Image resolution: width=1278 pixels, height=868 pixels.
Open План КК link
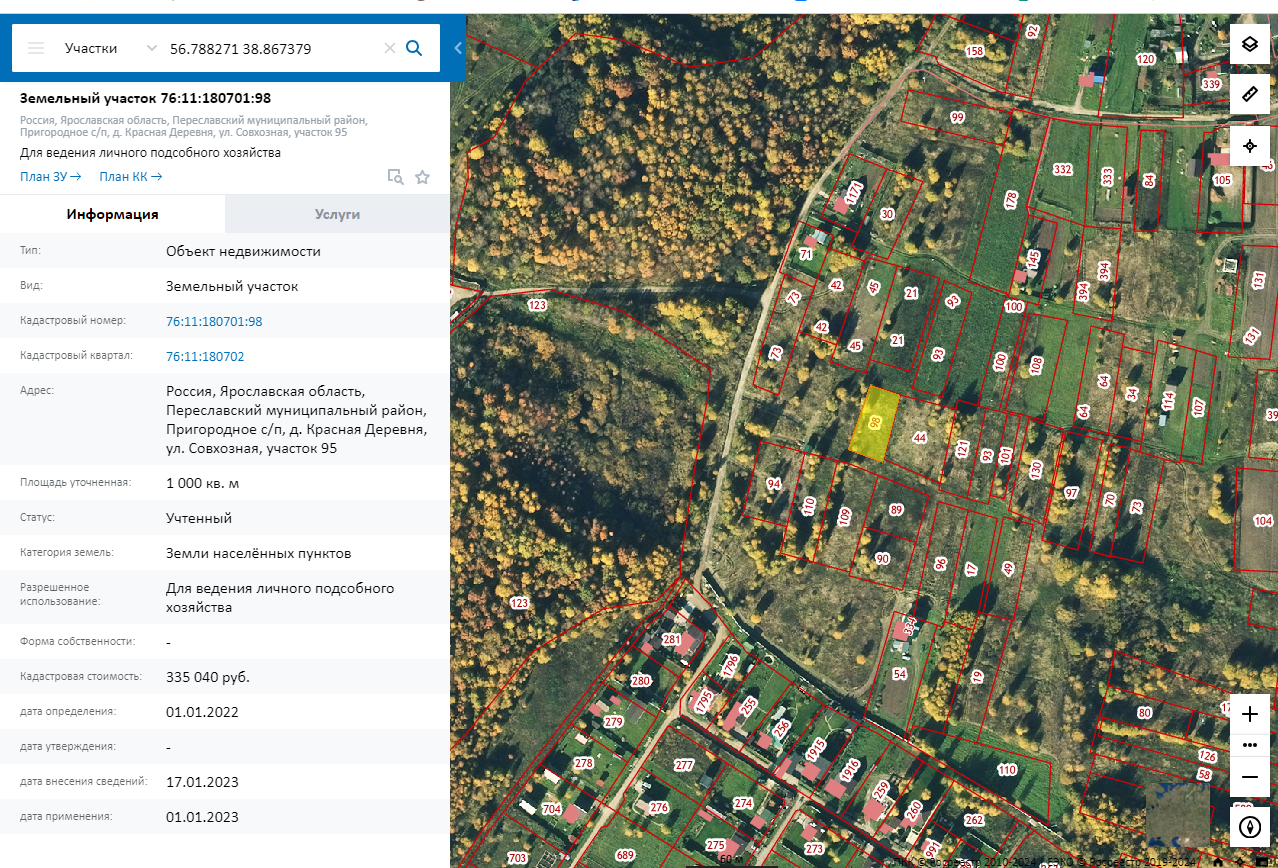(x=130, y=177)
